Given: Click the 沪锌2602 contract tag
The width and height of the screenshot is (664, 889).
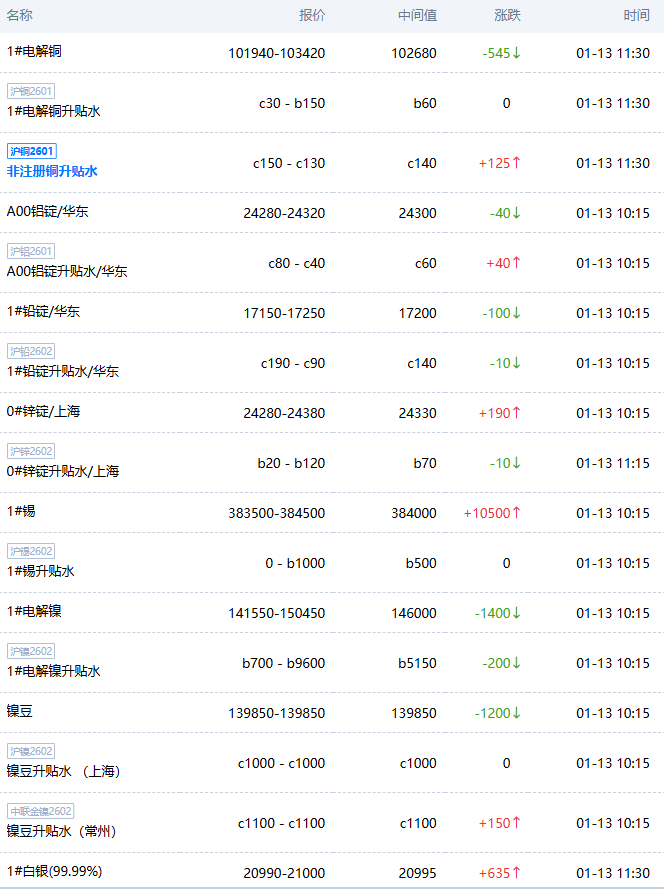Looking at the screenshot, I should pyautogui.click(x=31, y=451).
